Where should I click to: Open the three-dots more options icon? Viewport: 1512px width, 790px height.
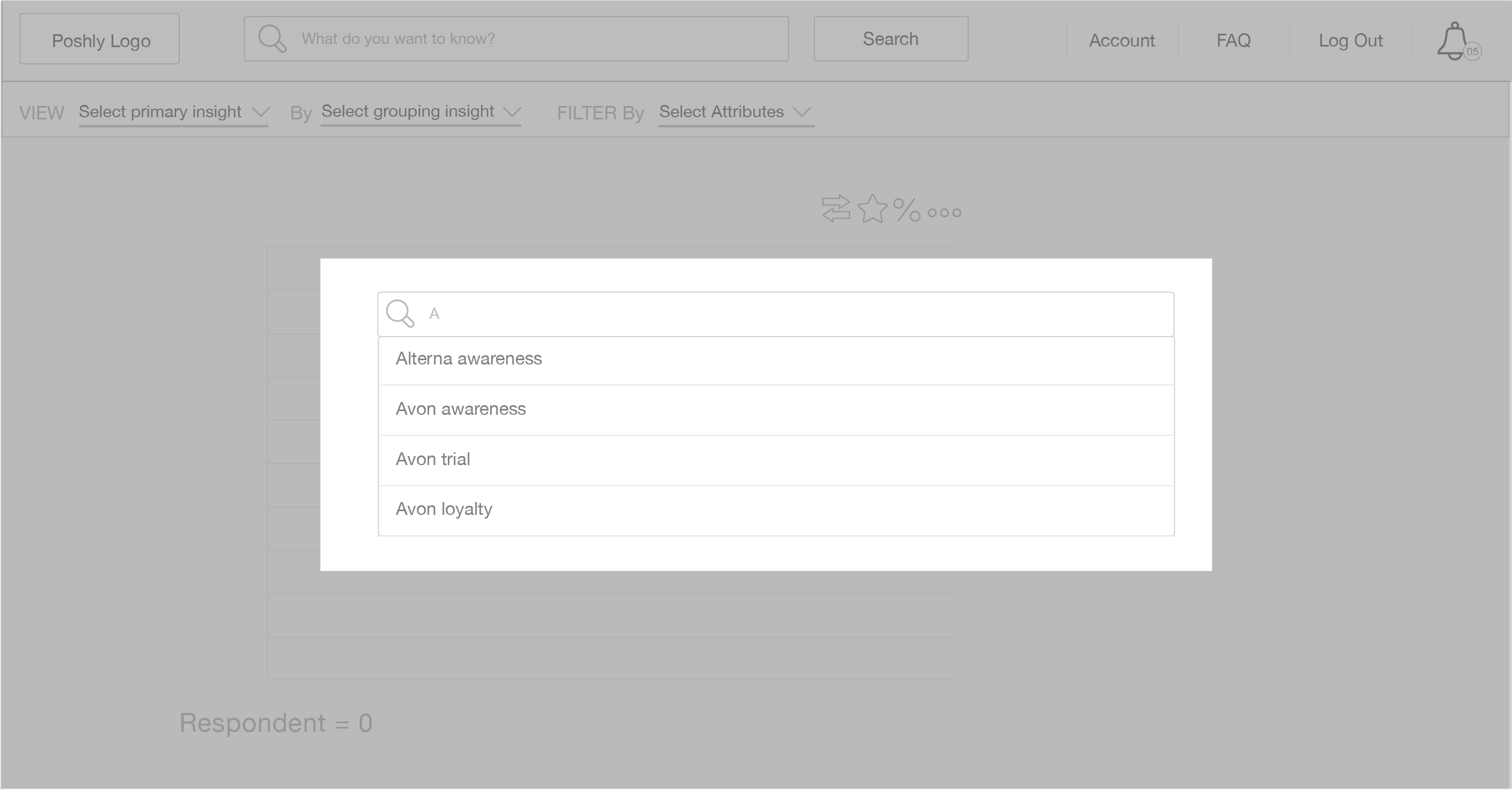click(944, 212)
